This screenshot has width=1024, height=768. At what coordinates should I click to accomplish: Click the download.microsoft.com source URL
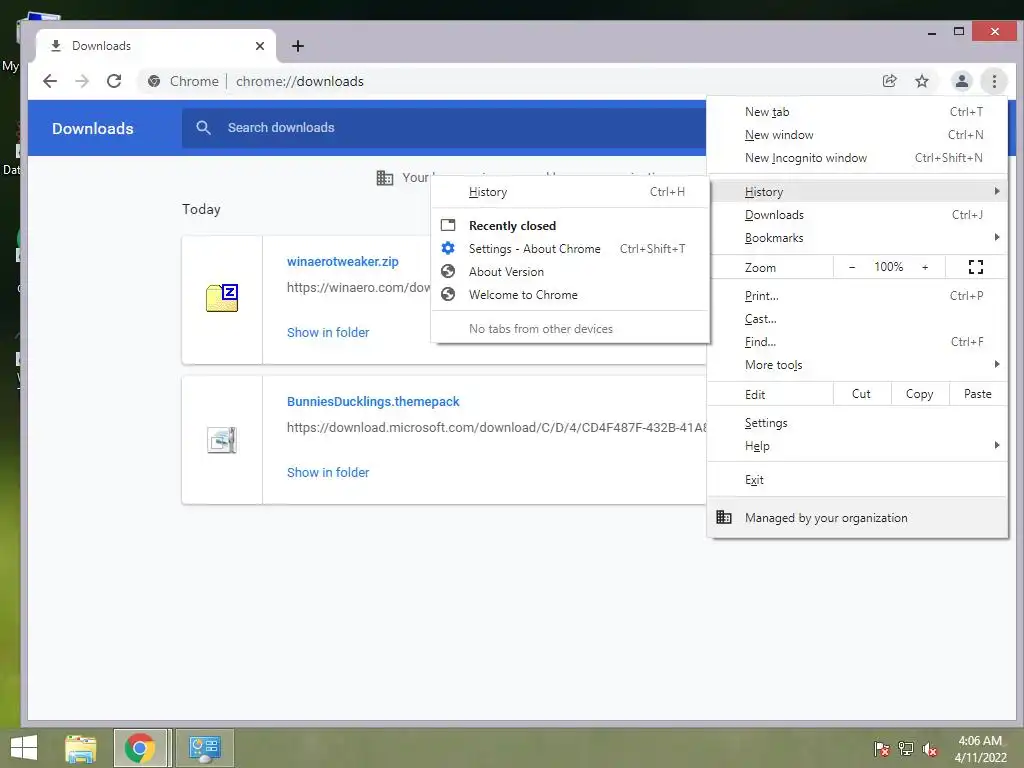(496, 427)
